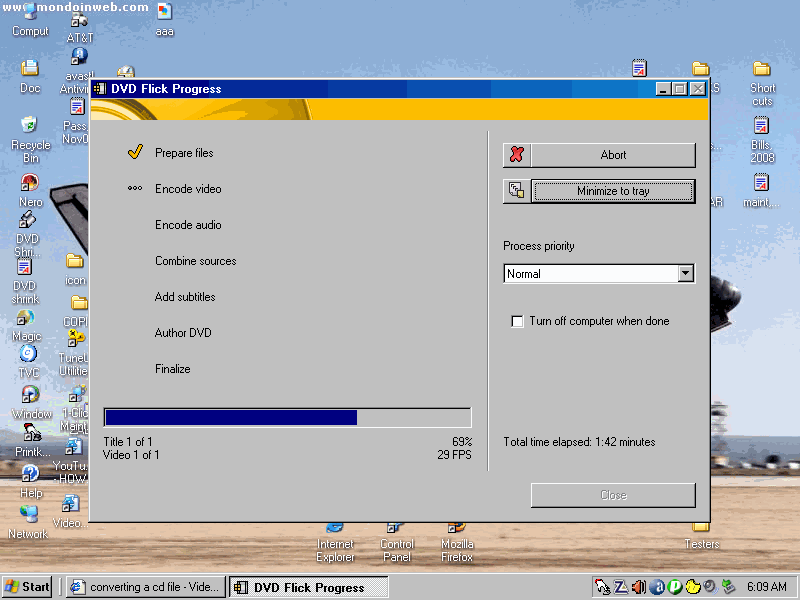
Task: Open the Windows Start button
Action: [x=27, y=587]
